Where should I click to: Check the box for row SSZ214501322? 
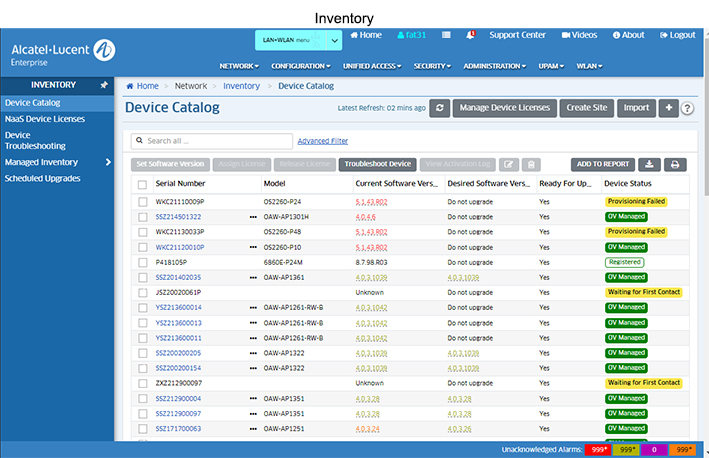click(x=142, y=216)
